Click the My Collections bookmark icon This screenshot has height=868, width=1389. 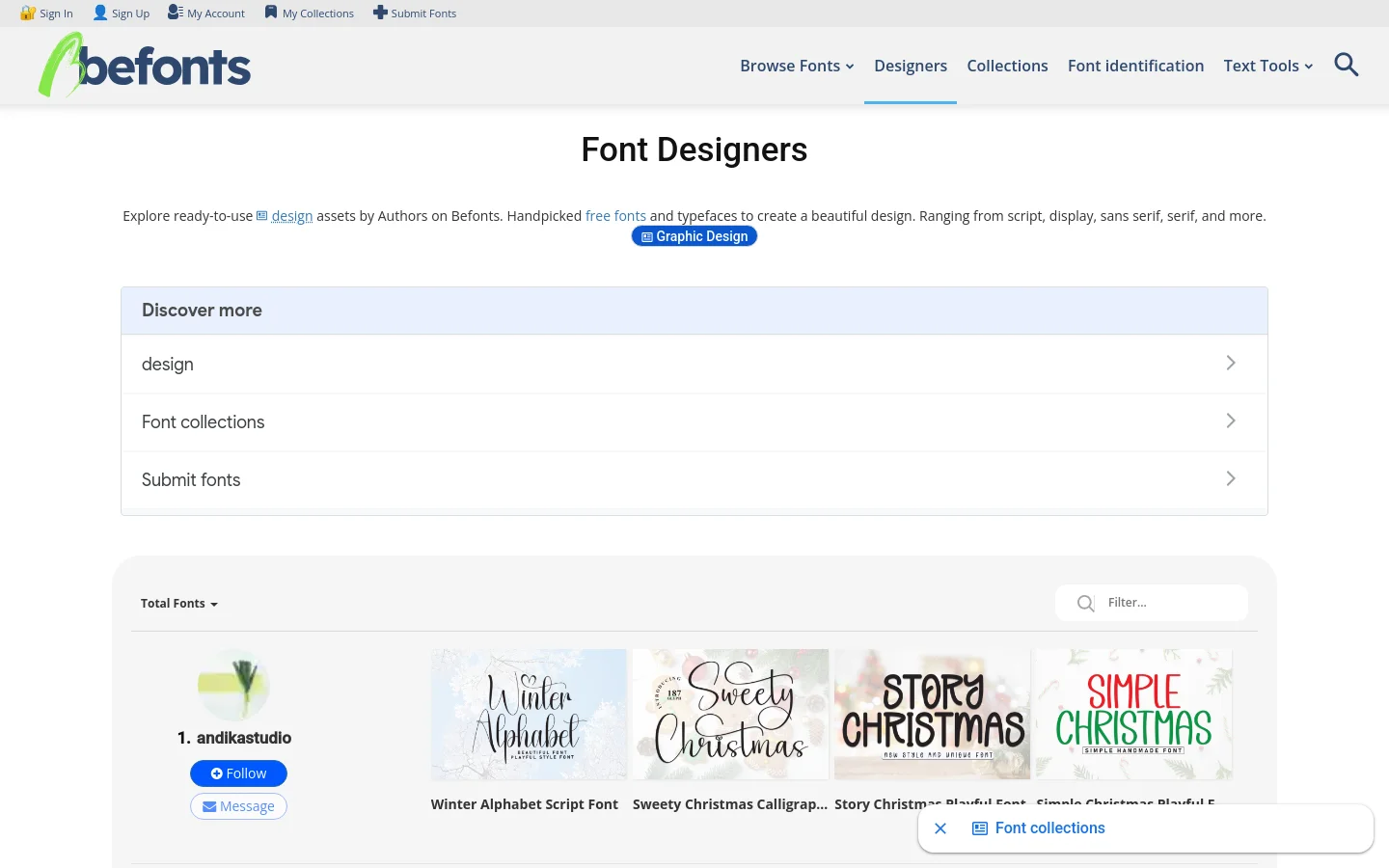click(271, 13)
